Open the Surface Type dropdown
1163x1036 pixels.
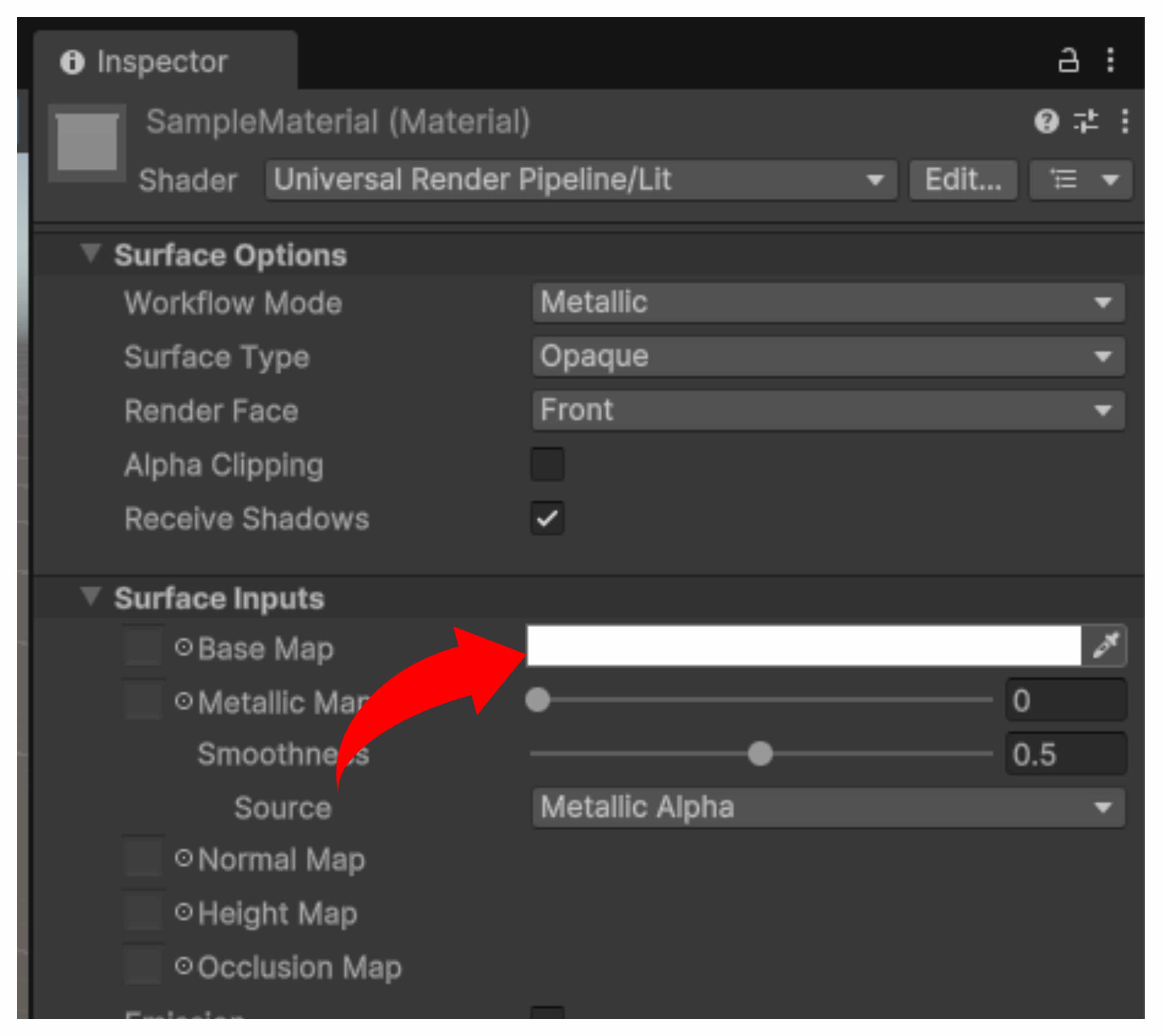click(828, 356)
